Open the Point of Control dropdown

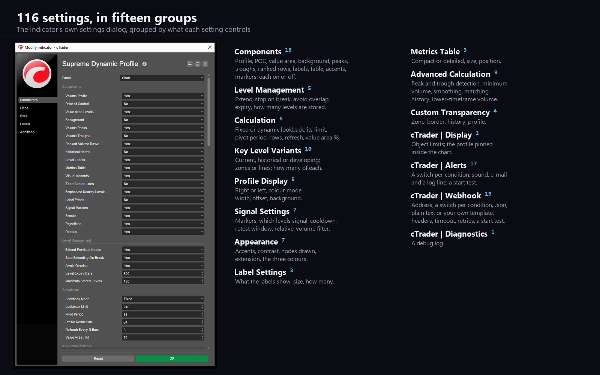pos(163,104)
